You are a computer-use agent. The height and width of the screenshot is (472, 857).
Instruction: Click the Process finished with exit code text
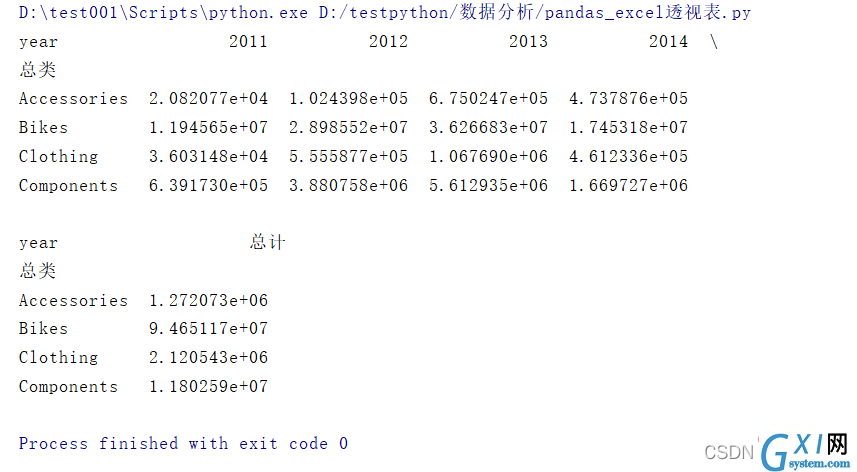point(183,444)
